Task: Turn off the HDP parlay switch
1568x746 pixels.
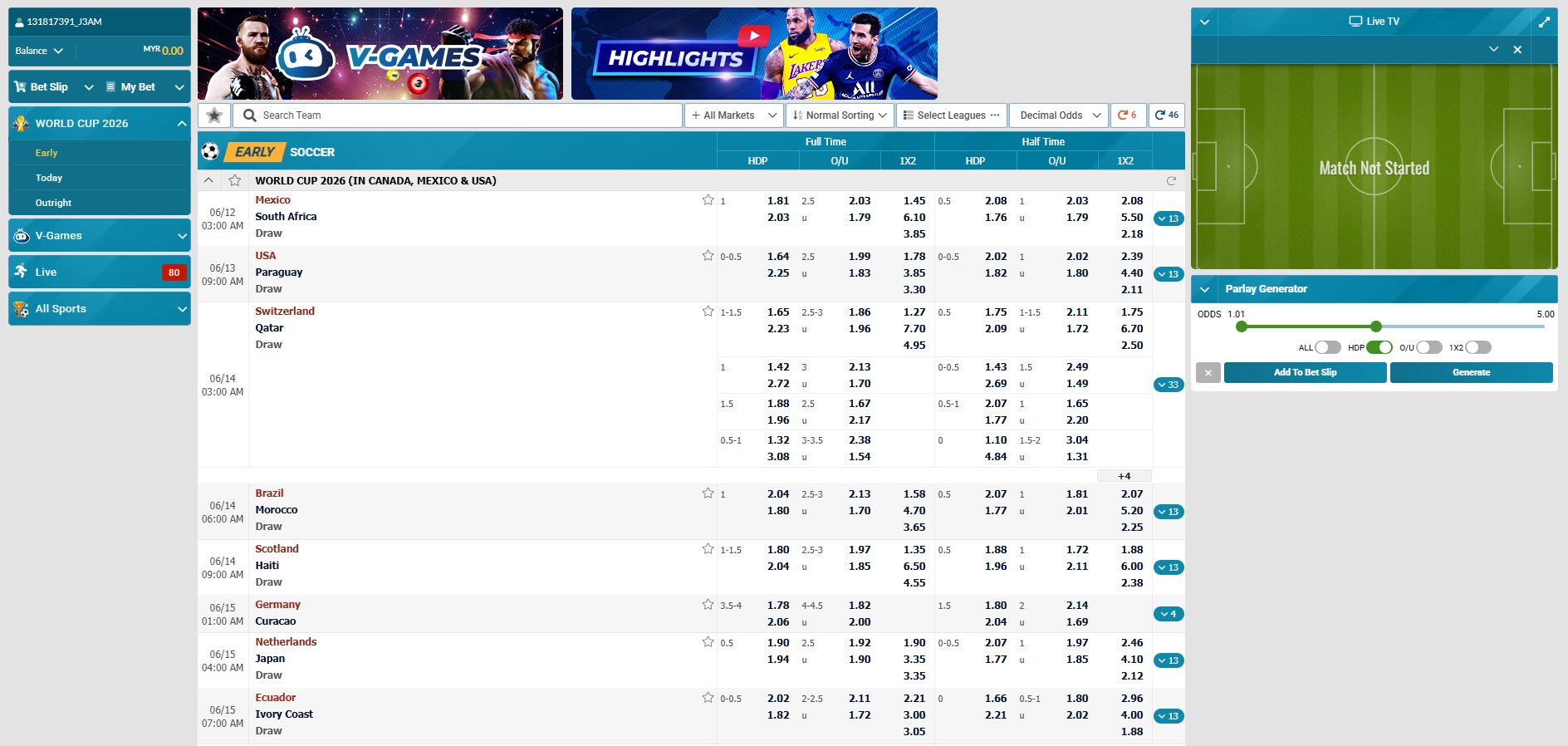Action: point(1379,347)
